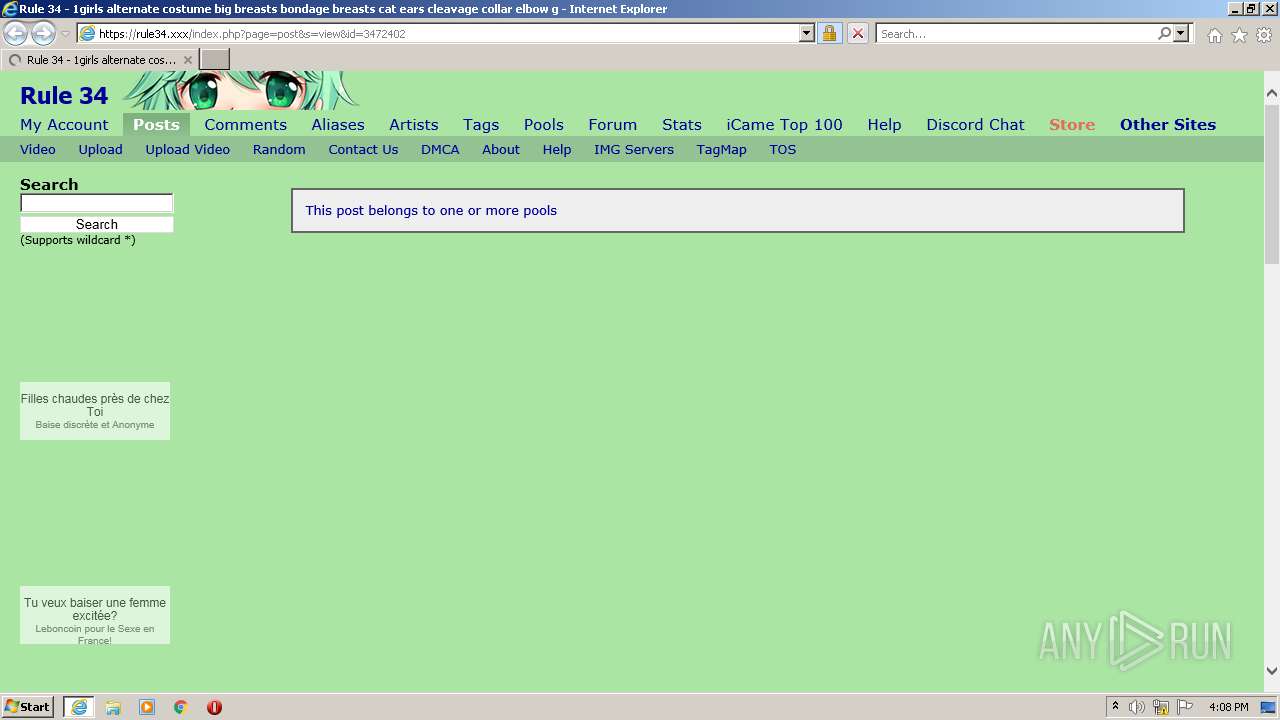
Task: Open the Comments section
Action: (x=245, y=125)
